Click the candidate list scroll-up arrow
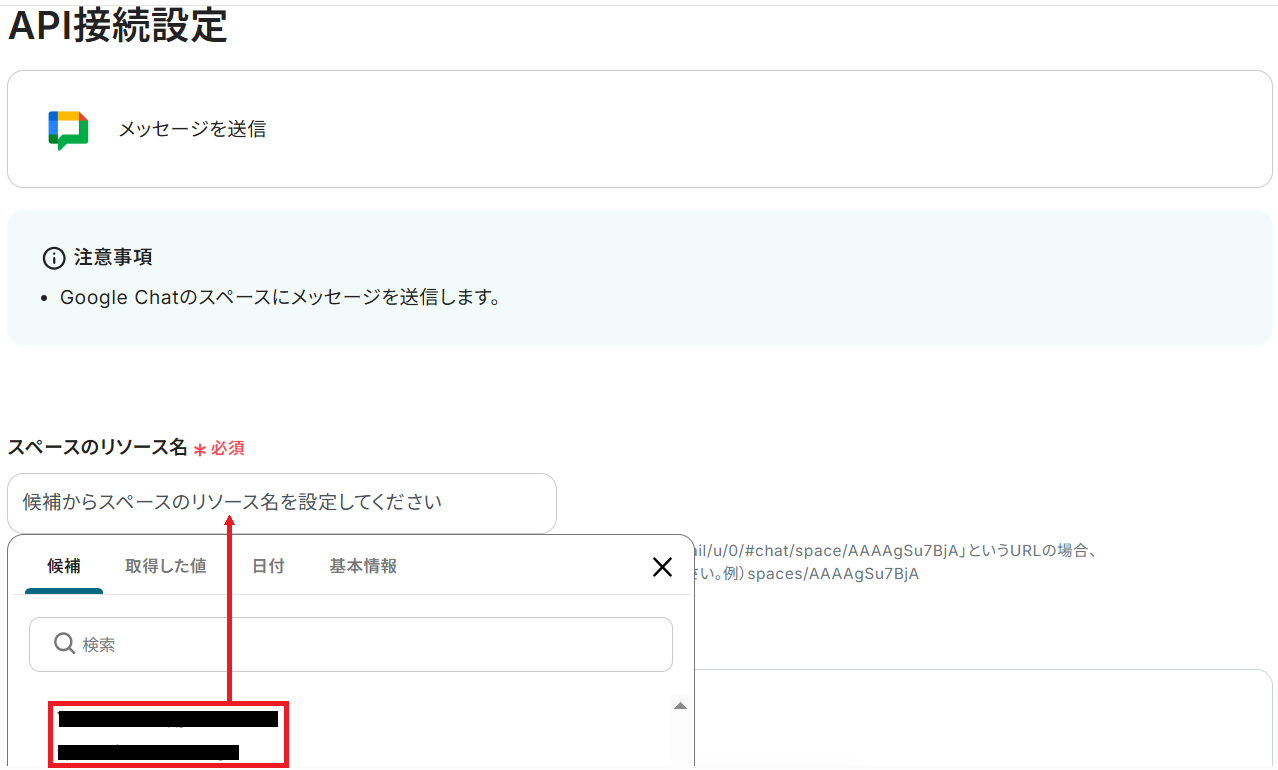 pyautogui.click(x=680, y=706)
